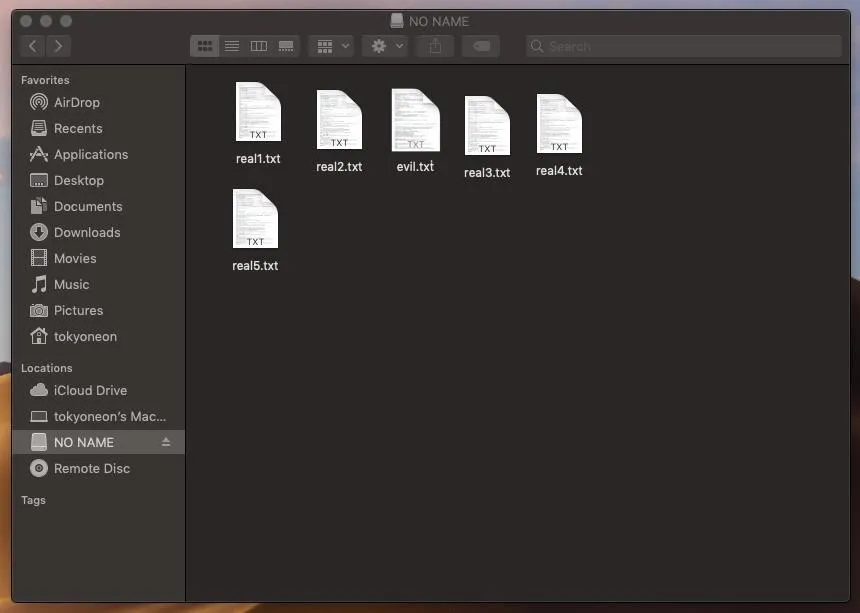Viewport: 860px width, 613px height.
Task: Go back with the left chevron
Action: pos(33,46)
